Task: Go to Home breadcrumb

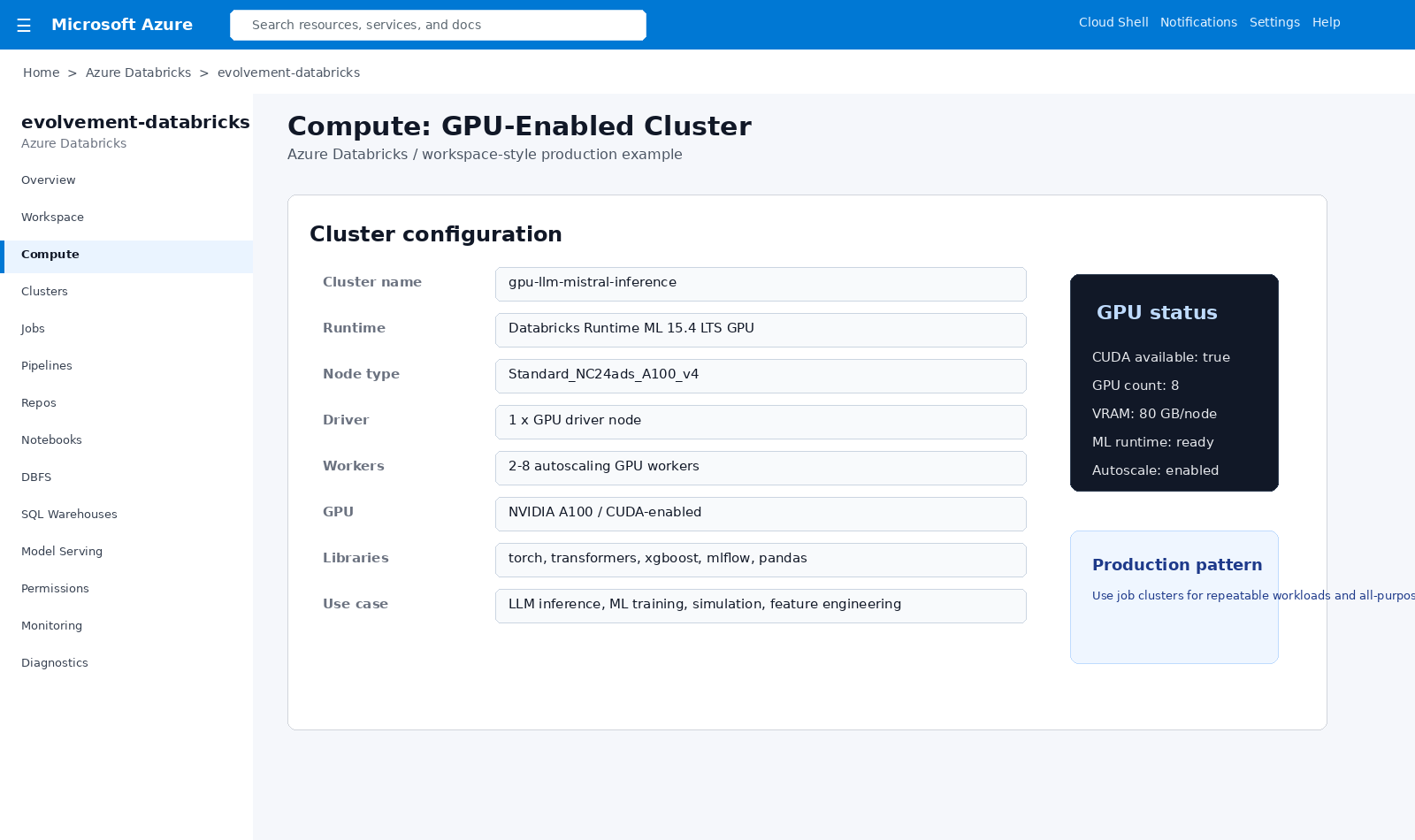Action: (41, 73)
